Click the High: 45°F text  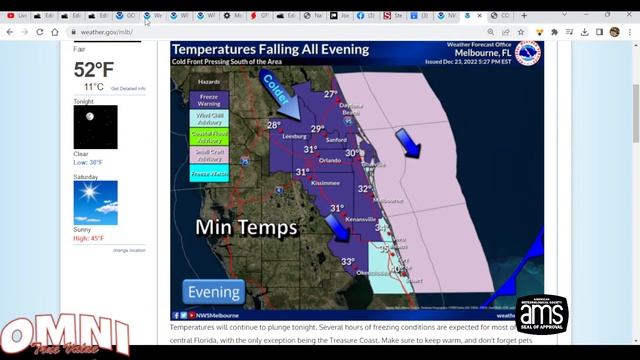coord(89,238)
